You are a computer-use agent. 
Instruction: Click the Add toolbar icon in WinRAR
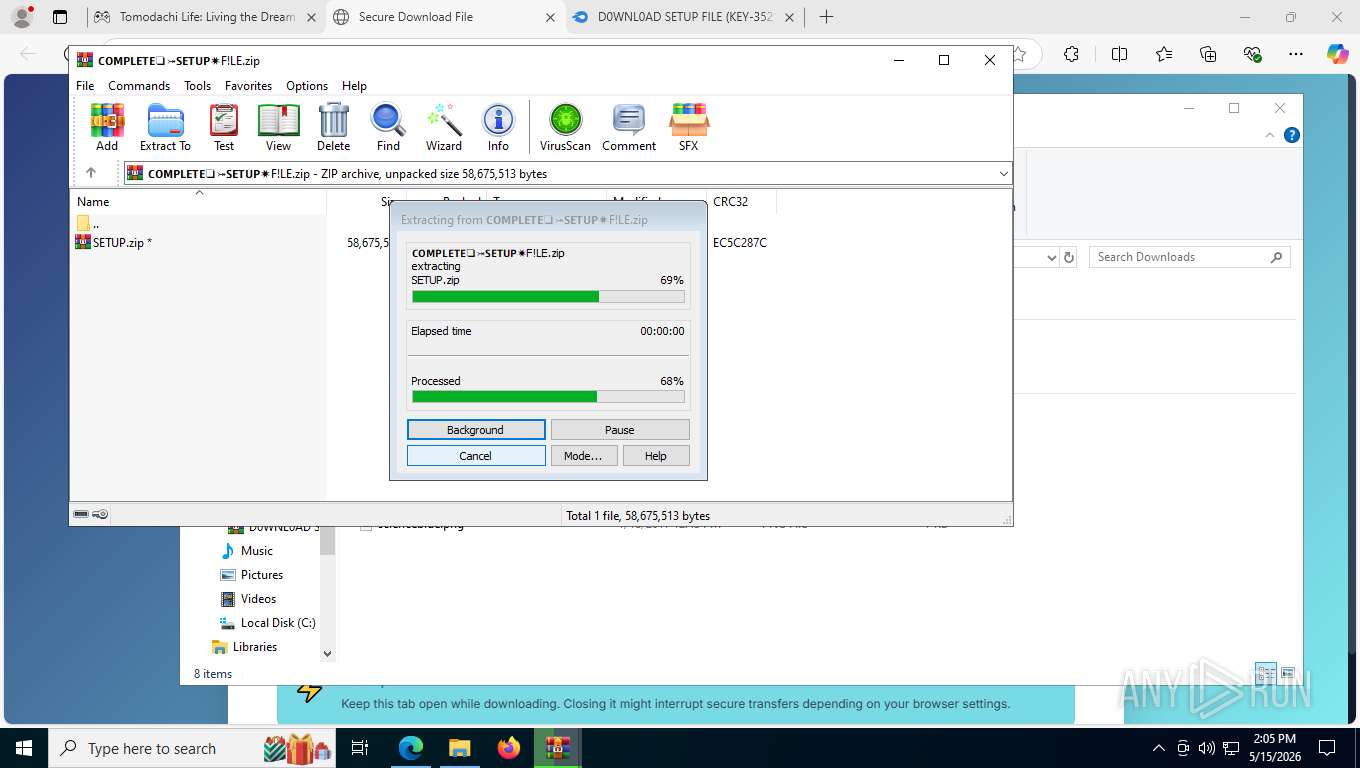tap(107, 127)
